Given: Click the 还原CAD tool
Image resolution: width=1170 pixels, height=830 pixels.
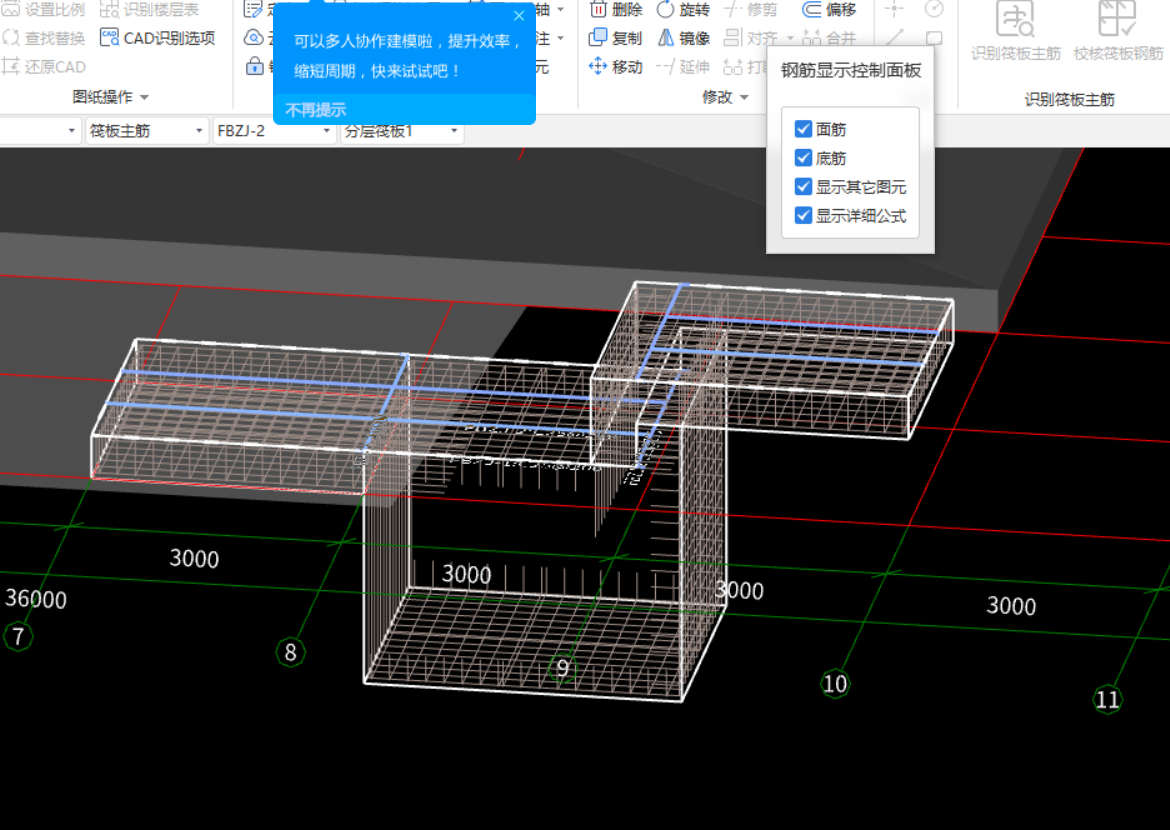Looking at the screenshot, I should click(x=43, y=66).
